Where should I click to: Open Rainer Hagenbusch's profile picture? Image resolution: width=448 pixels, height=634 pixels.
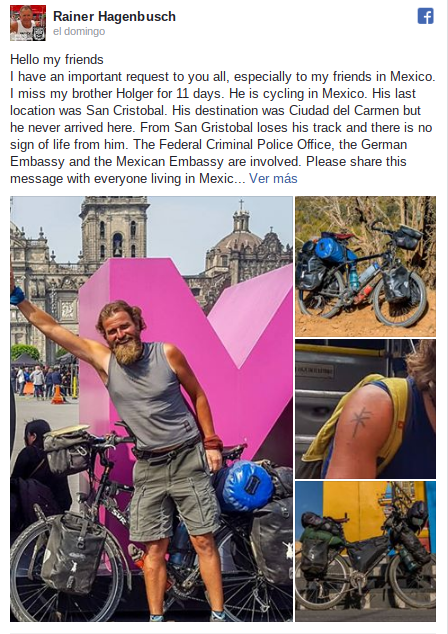(28, 23)
